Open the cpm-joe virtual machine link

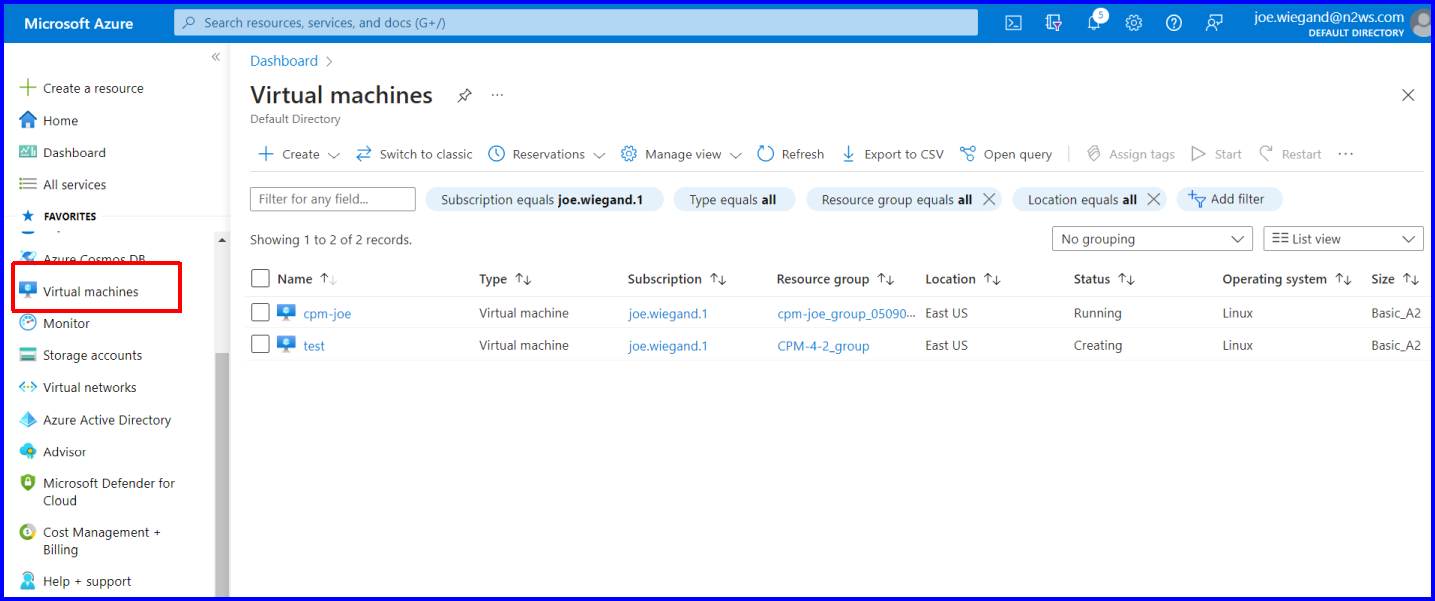coord(327,313)
